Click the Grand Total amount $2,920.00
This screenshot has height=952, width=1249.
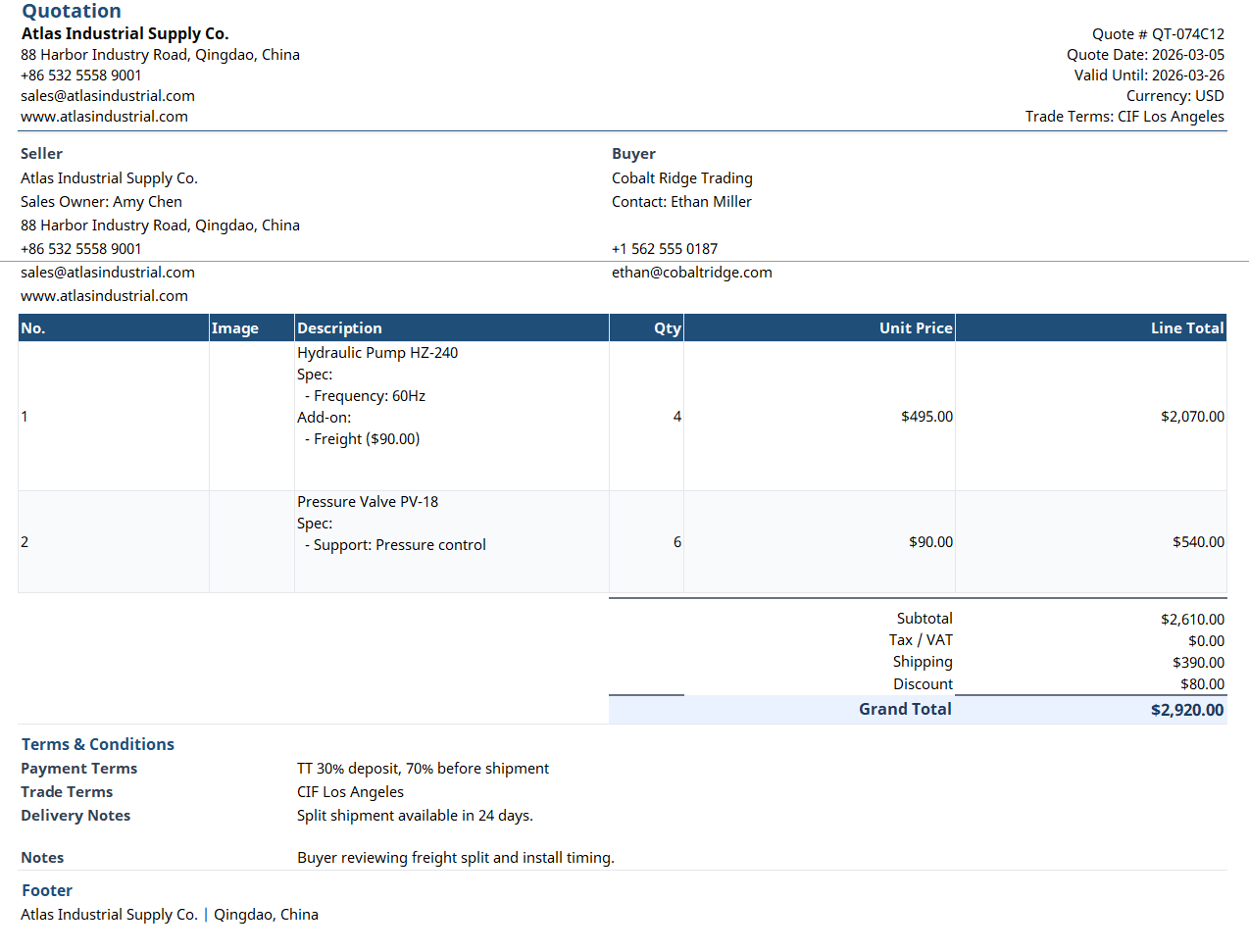[1186, 710]
